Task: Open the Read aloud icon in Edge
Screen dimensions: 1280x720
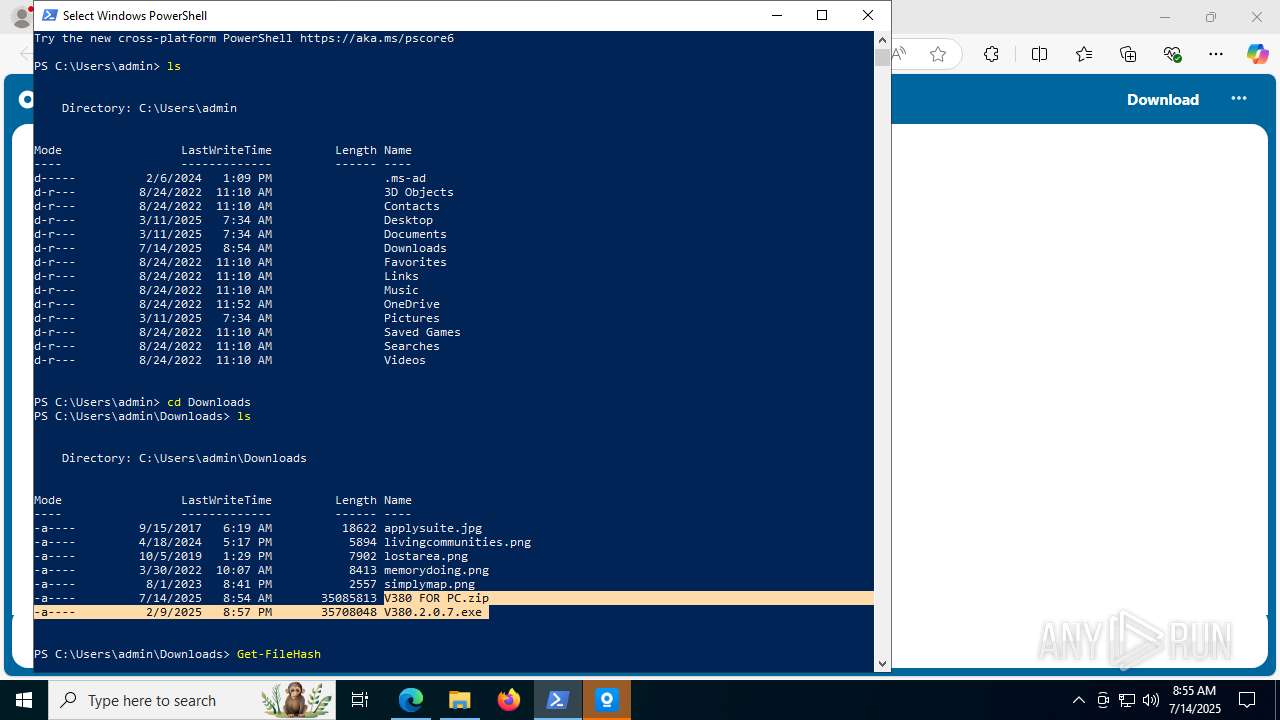Action: pyautogui.click(x=899, y=55)
